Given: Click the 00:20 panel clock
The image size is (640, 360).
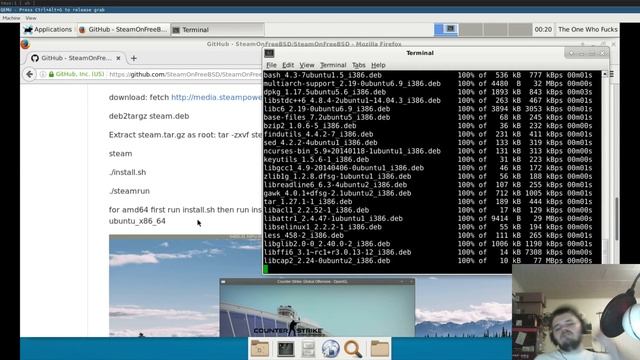Looking at the screenshot, I should click(x=543, y=29).
